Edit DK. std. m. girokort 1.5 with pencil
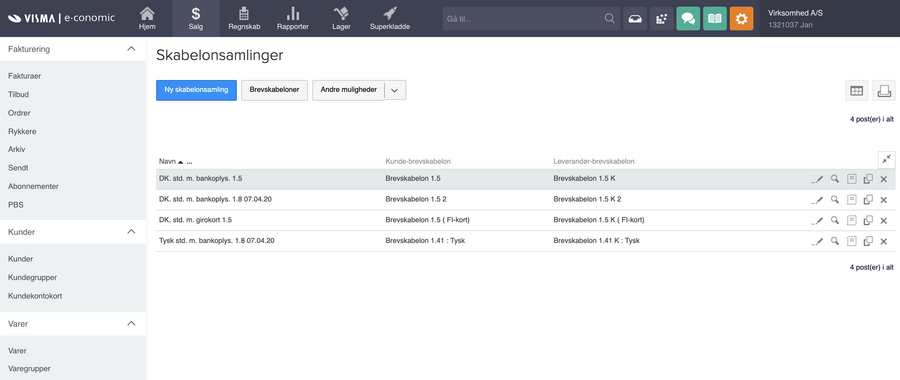 [x=817, y=220]
